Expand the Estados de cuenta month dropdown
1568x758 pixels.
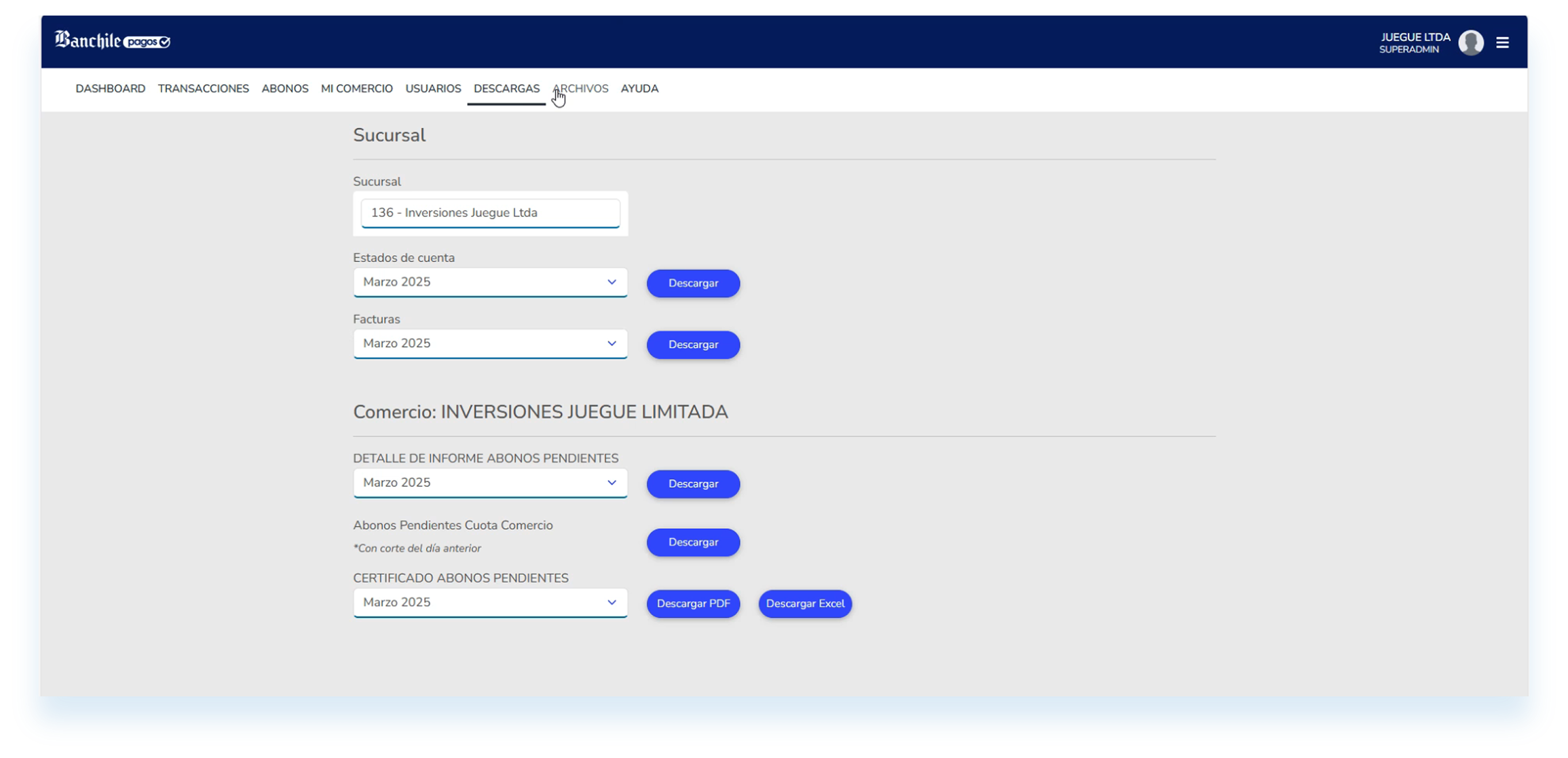[x=490, y=282]
